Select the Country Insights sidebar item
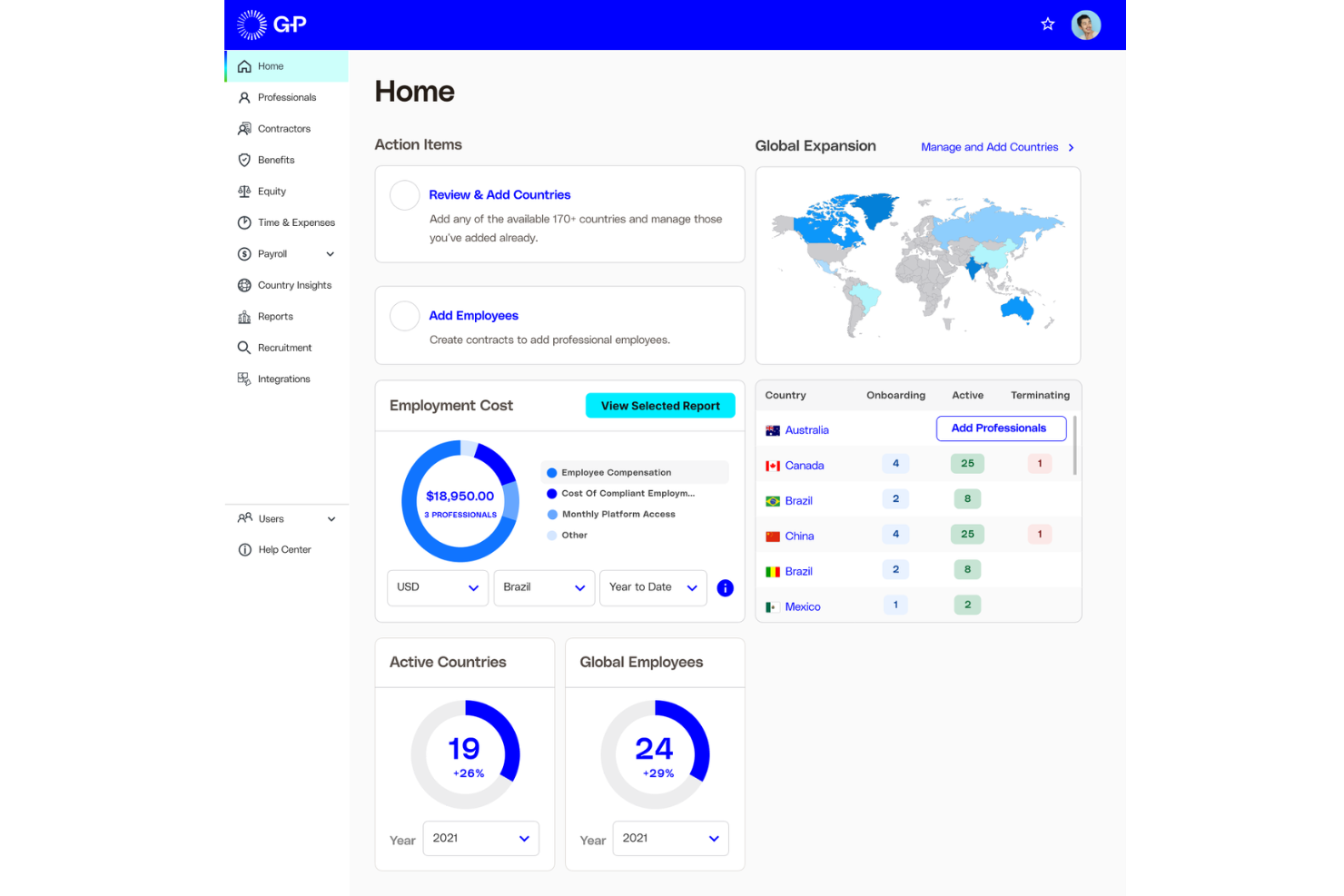 point(294,284)
